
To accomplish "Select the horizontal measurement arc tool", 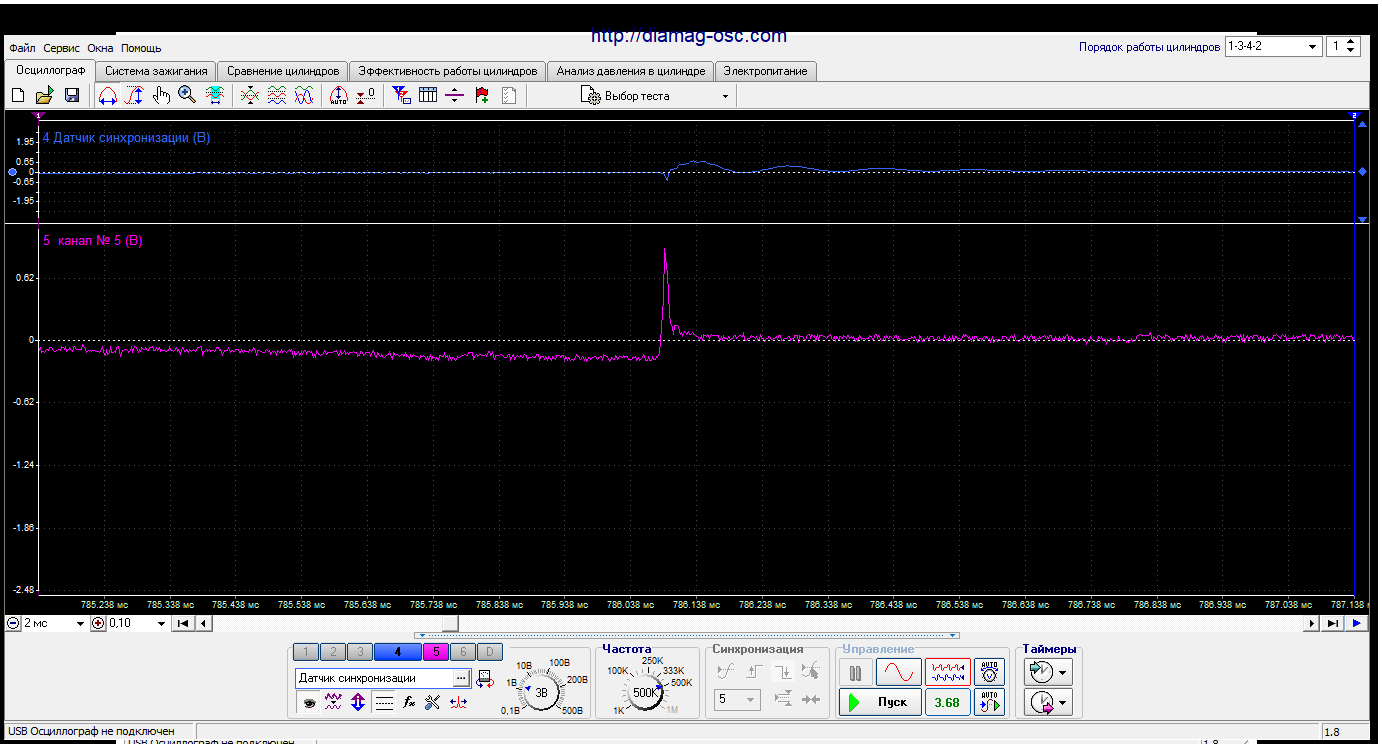I will [x=108, y=96].
